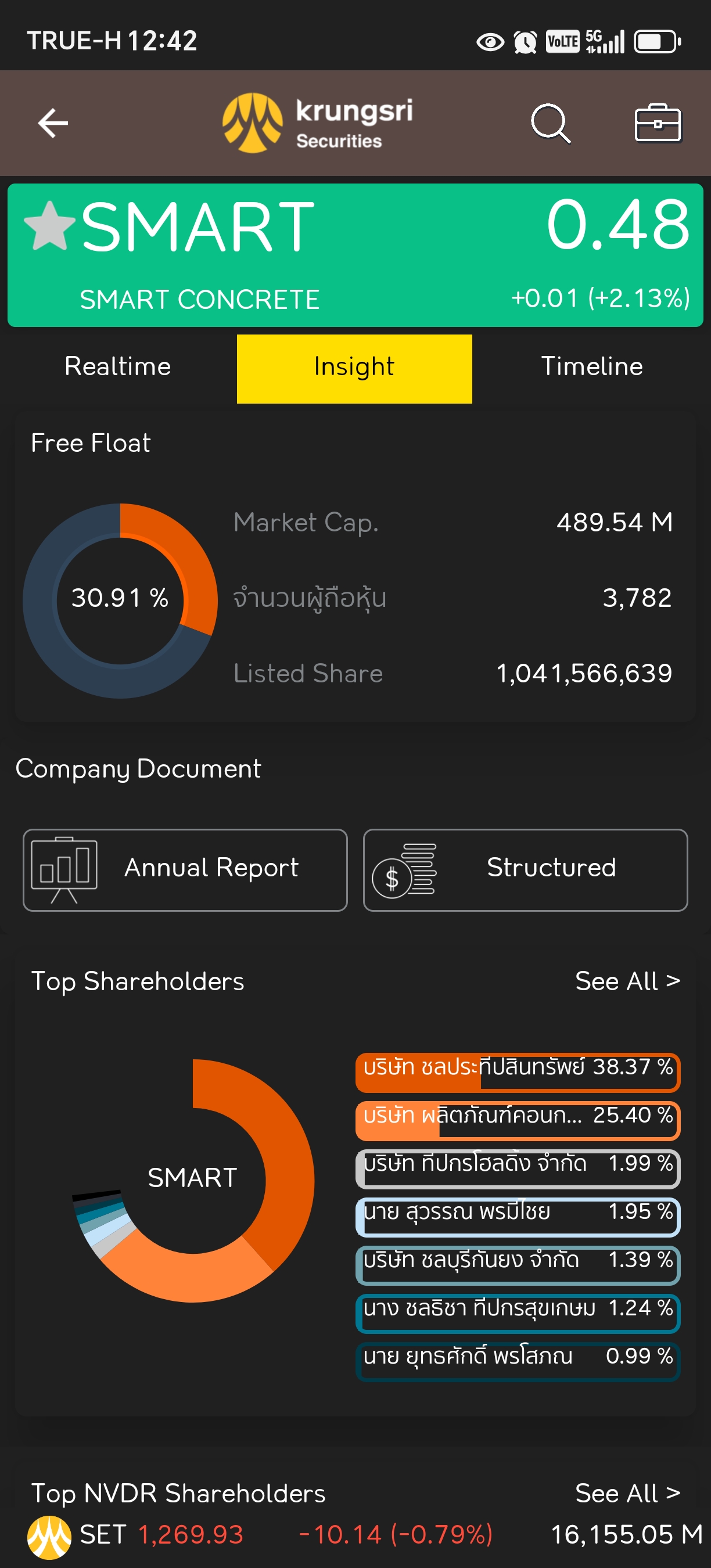The image size is (711, 1568).
Task: Open the search magnifier icon
Action: point(550,123)
